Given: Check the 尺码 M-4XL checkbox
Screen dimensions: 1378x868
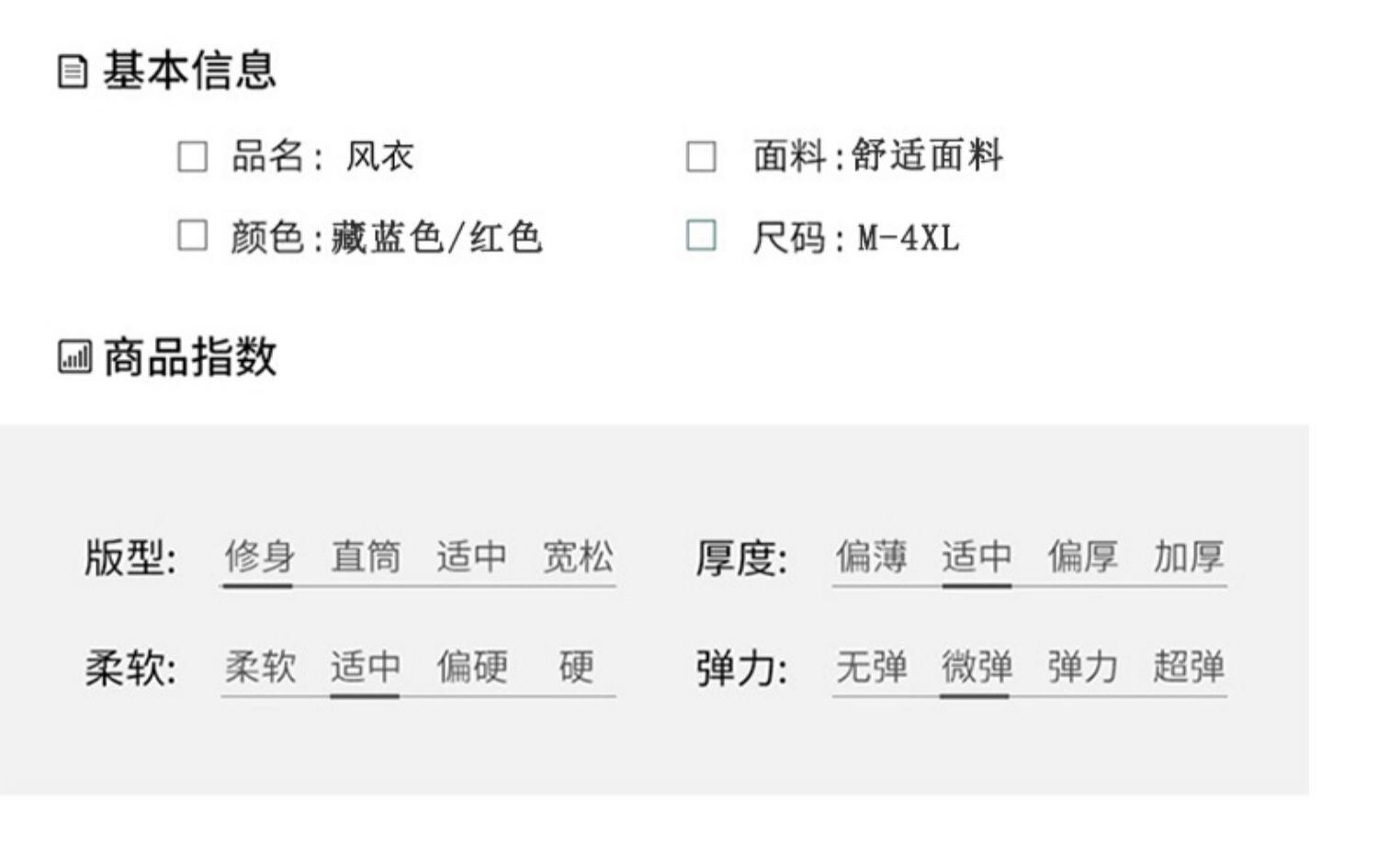Looking at the screenshot, I should [x=701, y=235].
